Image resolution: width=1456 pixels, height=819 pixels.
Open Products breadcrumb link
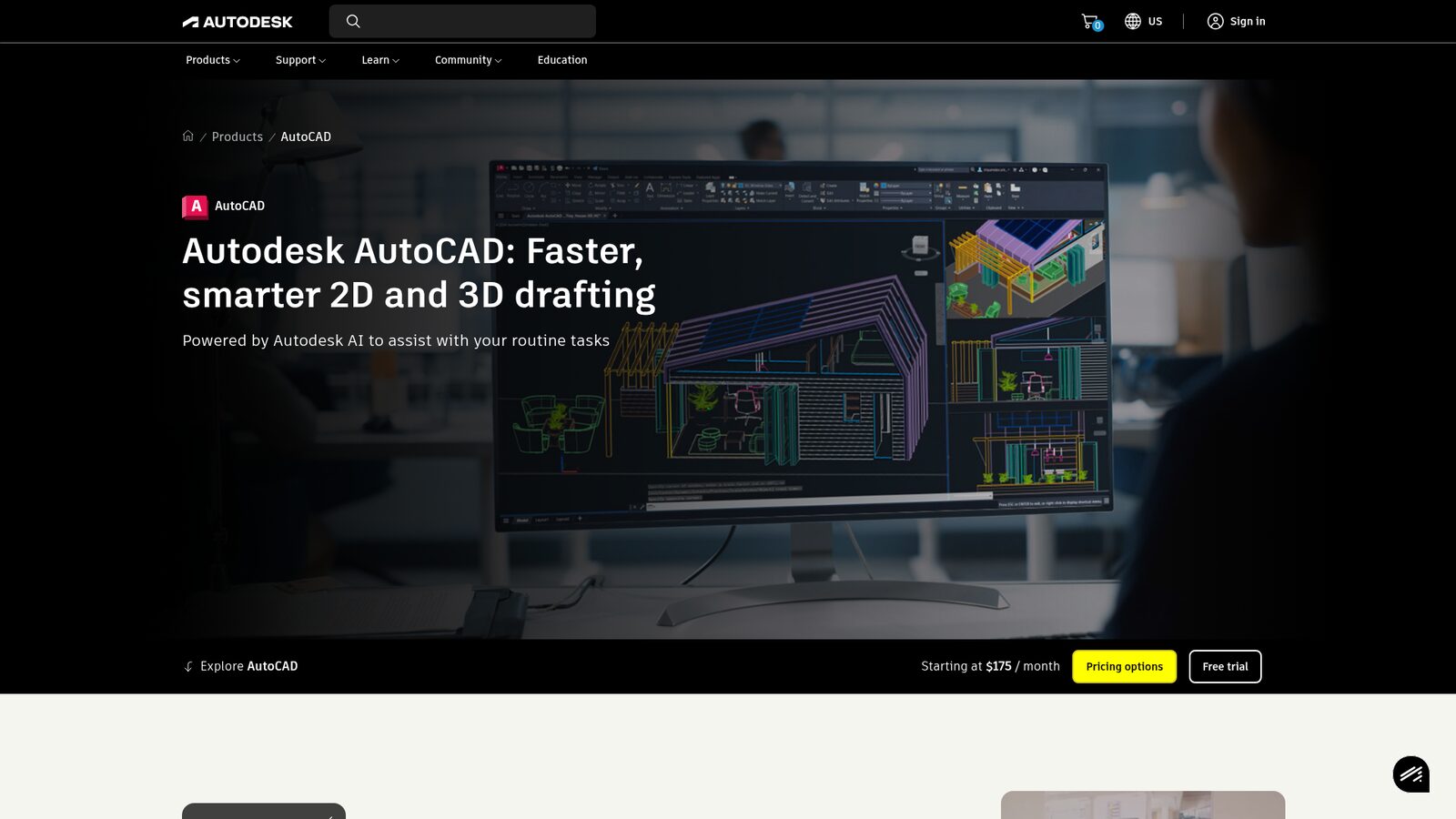point(238,136)
